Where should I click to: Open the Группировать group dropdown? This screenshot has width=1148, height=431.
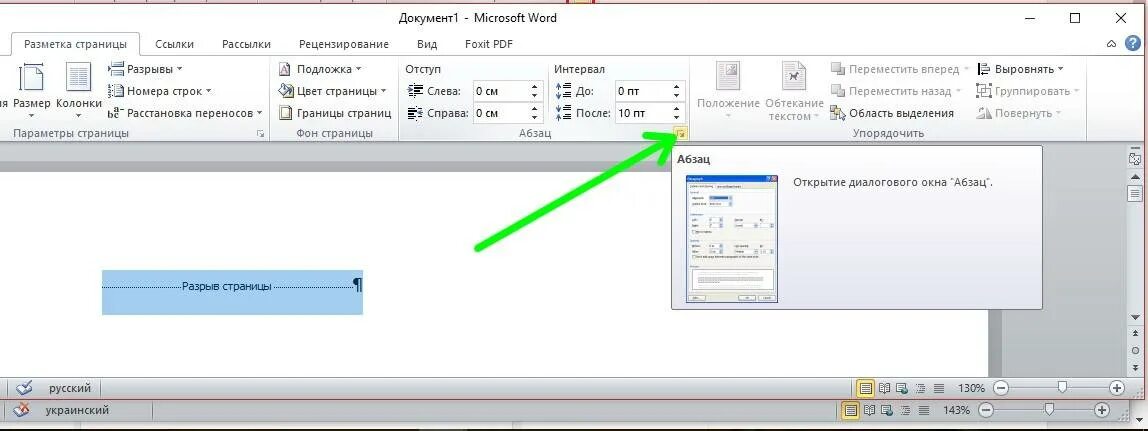1028,91
